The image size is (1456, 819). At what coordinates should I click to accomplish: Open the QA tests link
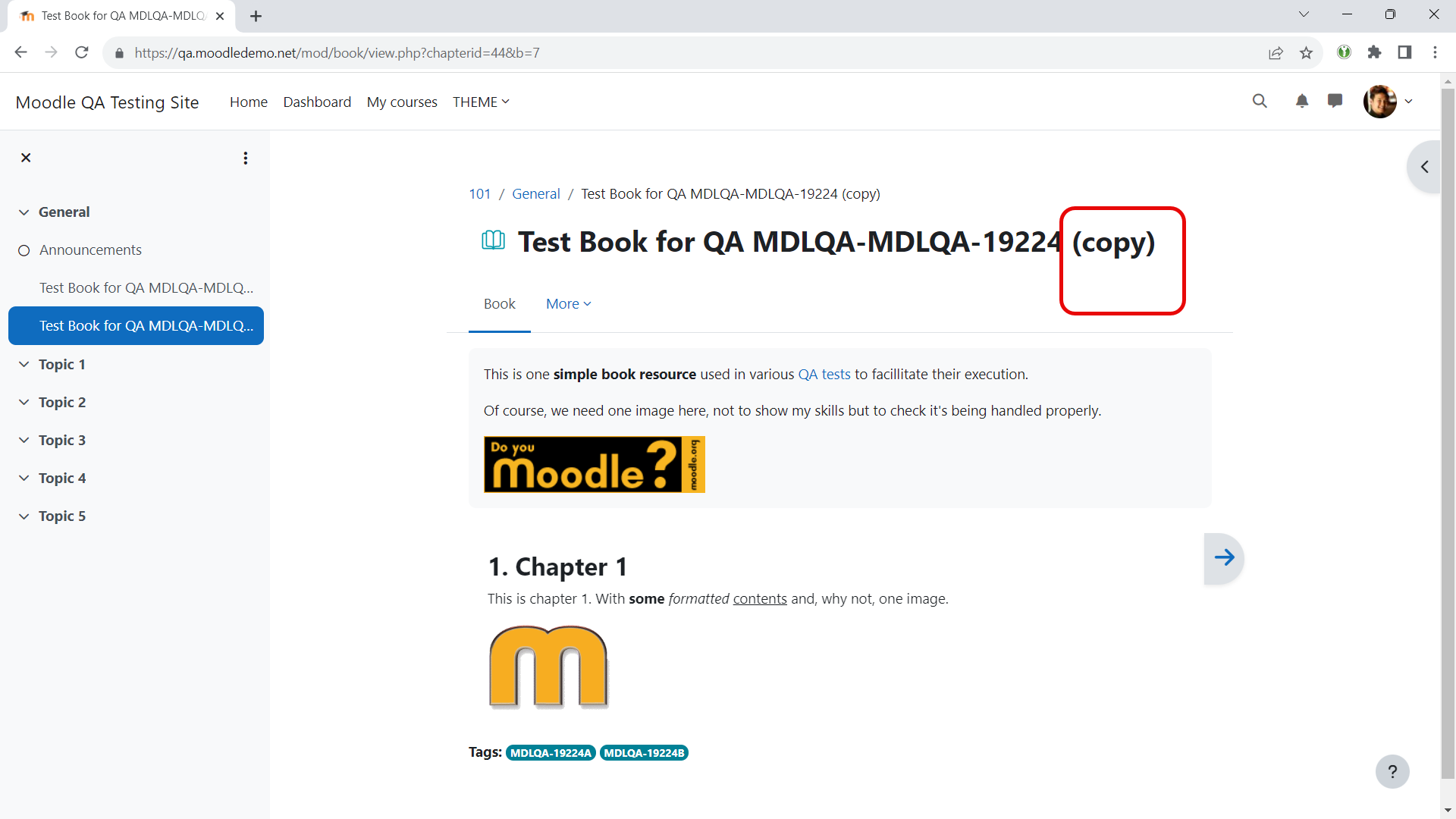tap(824, 375)
